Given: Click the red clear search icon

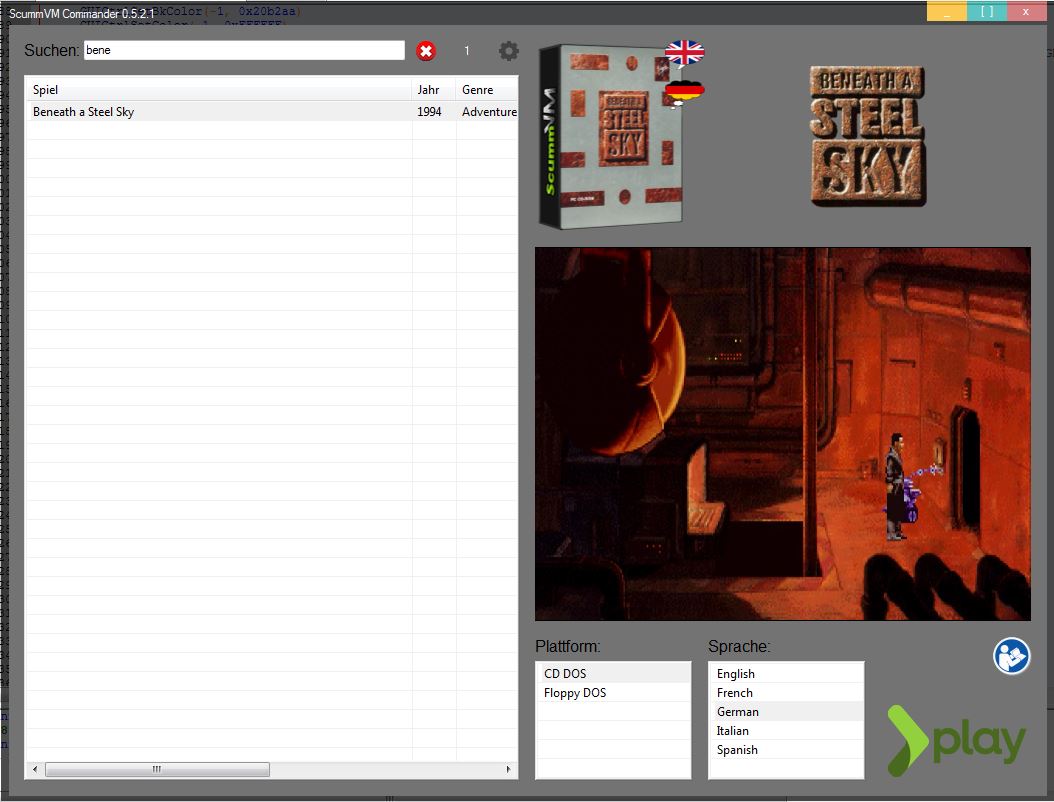Looking at the screenshot, I should (x=426, y=51).
